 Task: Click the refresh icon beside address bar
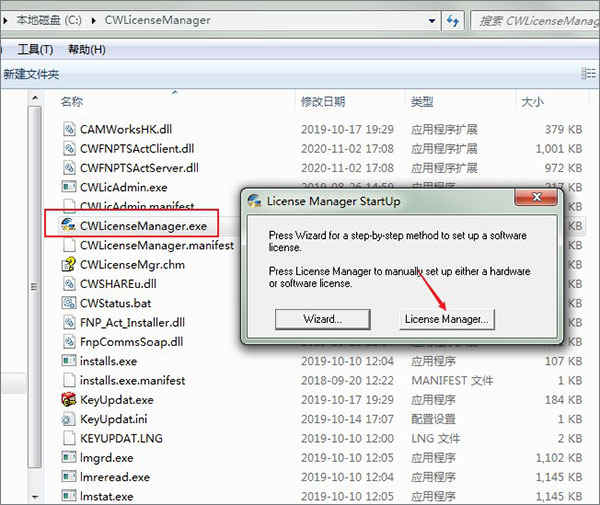tap(453, 21)
